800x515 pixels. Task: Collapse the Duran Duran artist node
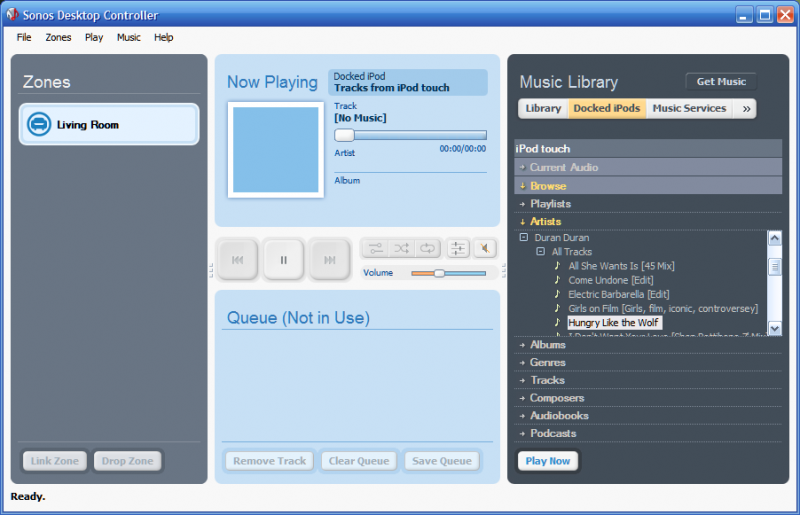[x=523, y=237]
